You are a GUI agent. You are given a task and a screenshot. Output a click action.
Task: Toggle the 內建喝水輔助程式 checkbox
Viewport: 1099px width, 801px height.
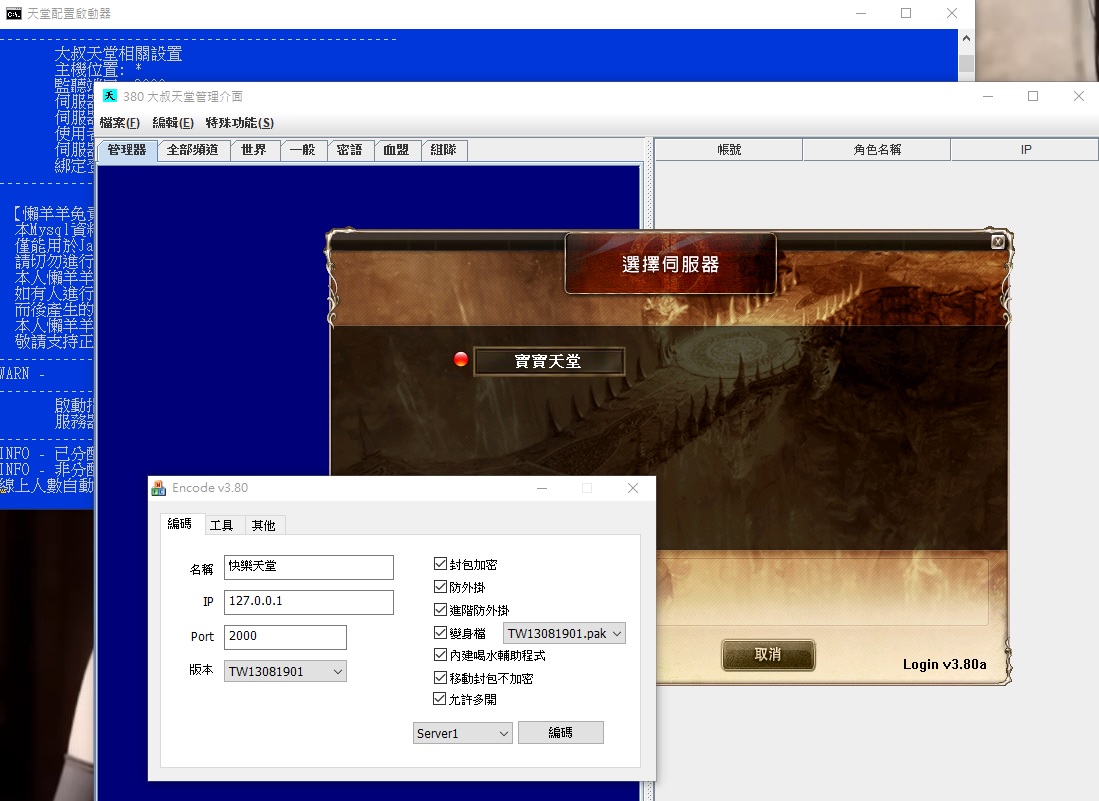tap(440, 655)
